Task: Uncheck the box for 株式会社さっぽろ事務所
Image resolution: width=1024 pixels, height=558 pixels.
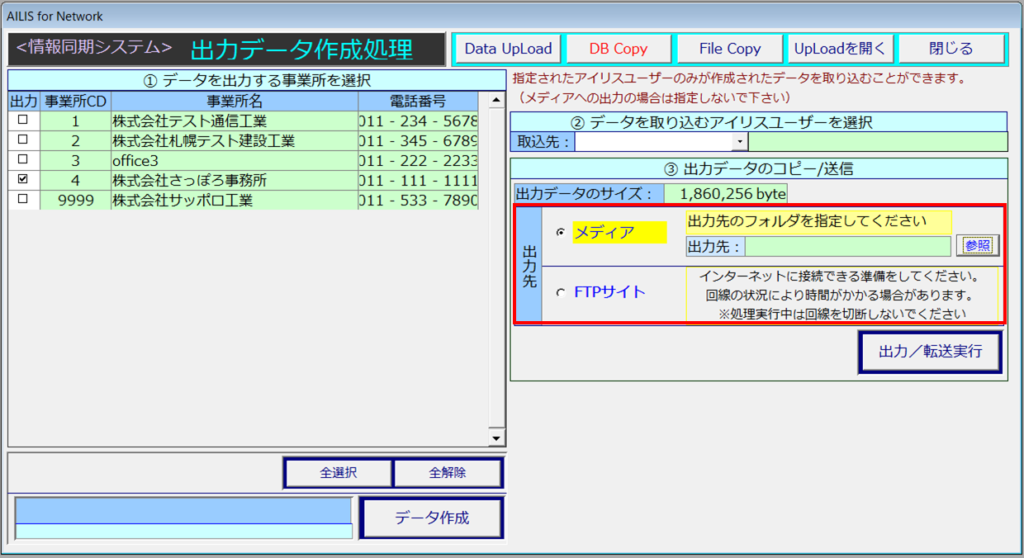Action: pos(23,180)
